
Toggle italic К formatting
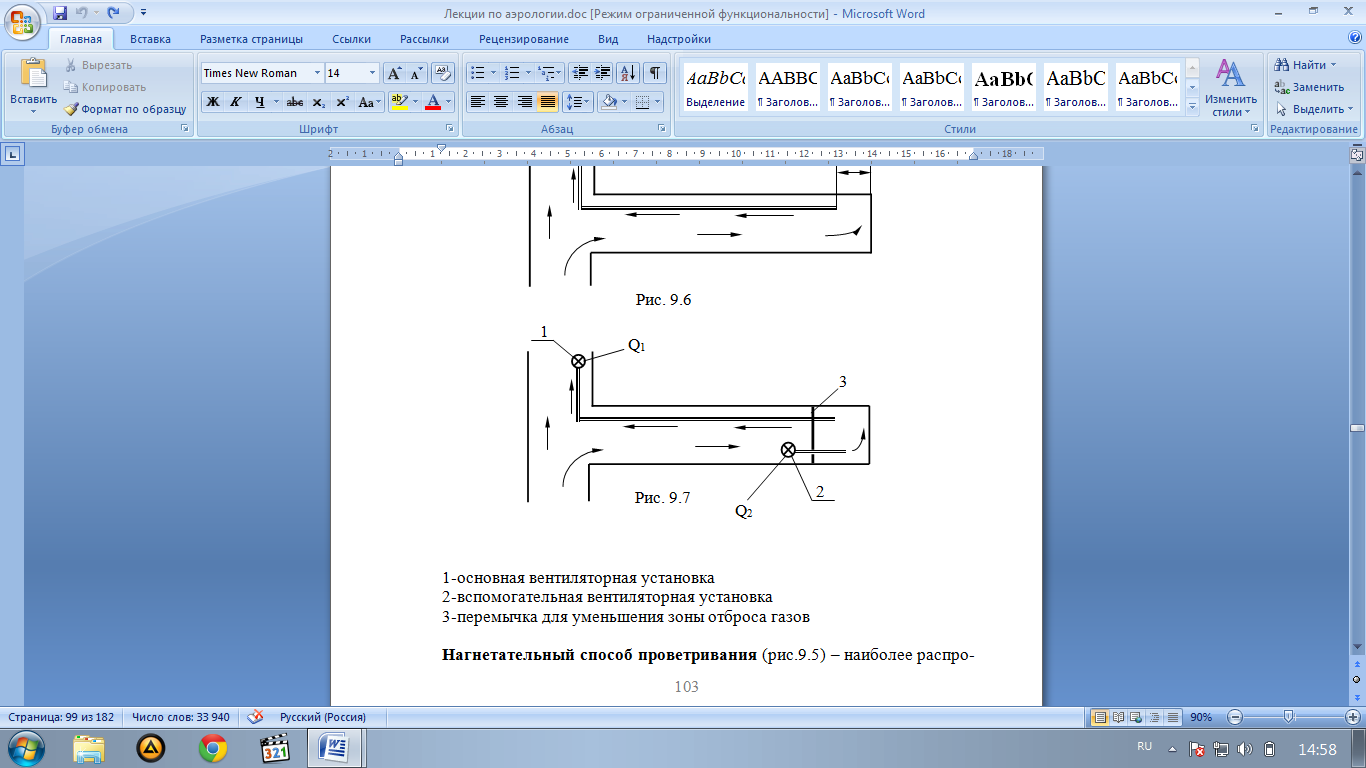coord(236,102)
